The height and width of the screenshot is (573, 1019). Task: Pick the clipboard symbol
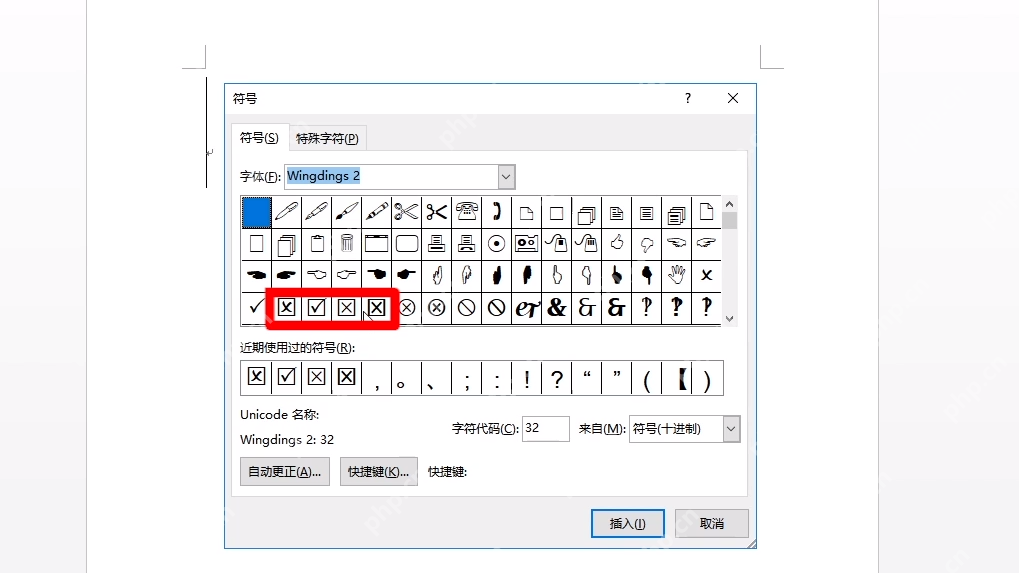pyautogui.click(x=316, y=244)
